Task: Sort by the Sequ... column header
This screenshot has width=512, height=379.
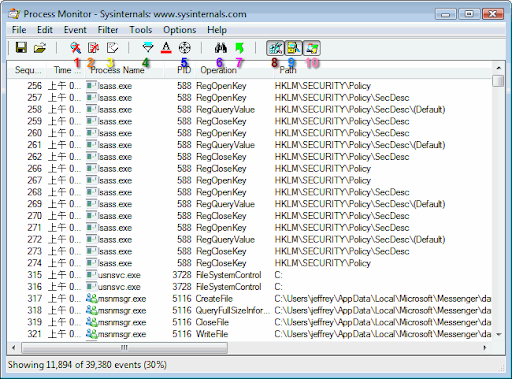Action: [27, 70]
